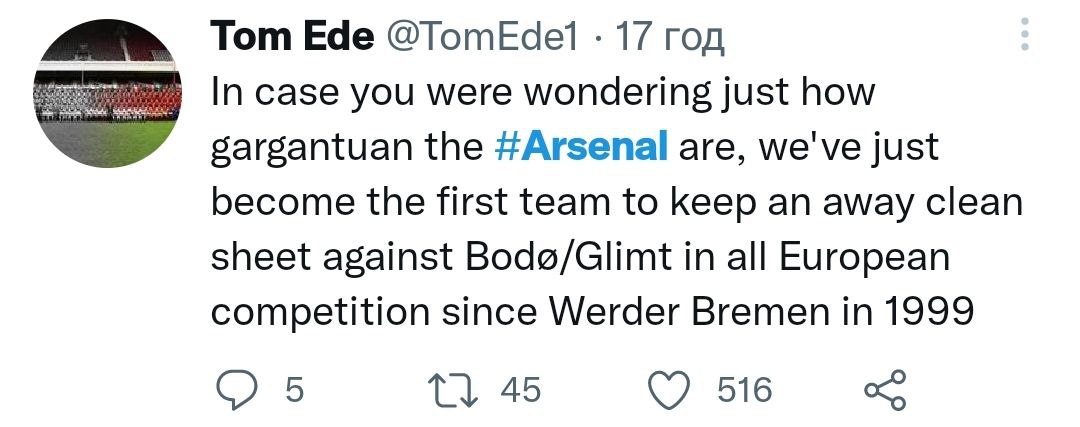Click the reply count of 5

click(x=294, y=390)
